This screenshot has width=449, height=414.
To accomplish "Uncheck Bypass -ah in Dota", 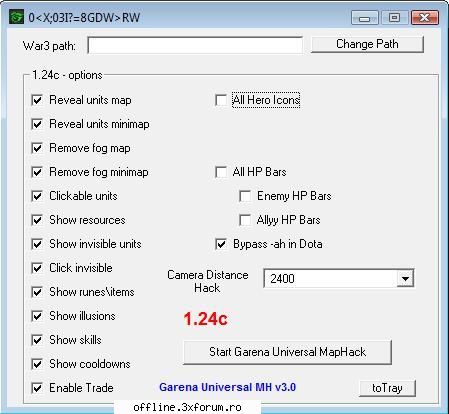I will [221, 244].
